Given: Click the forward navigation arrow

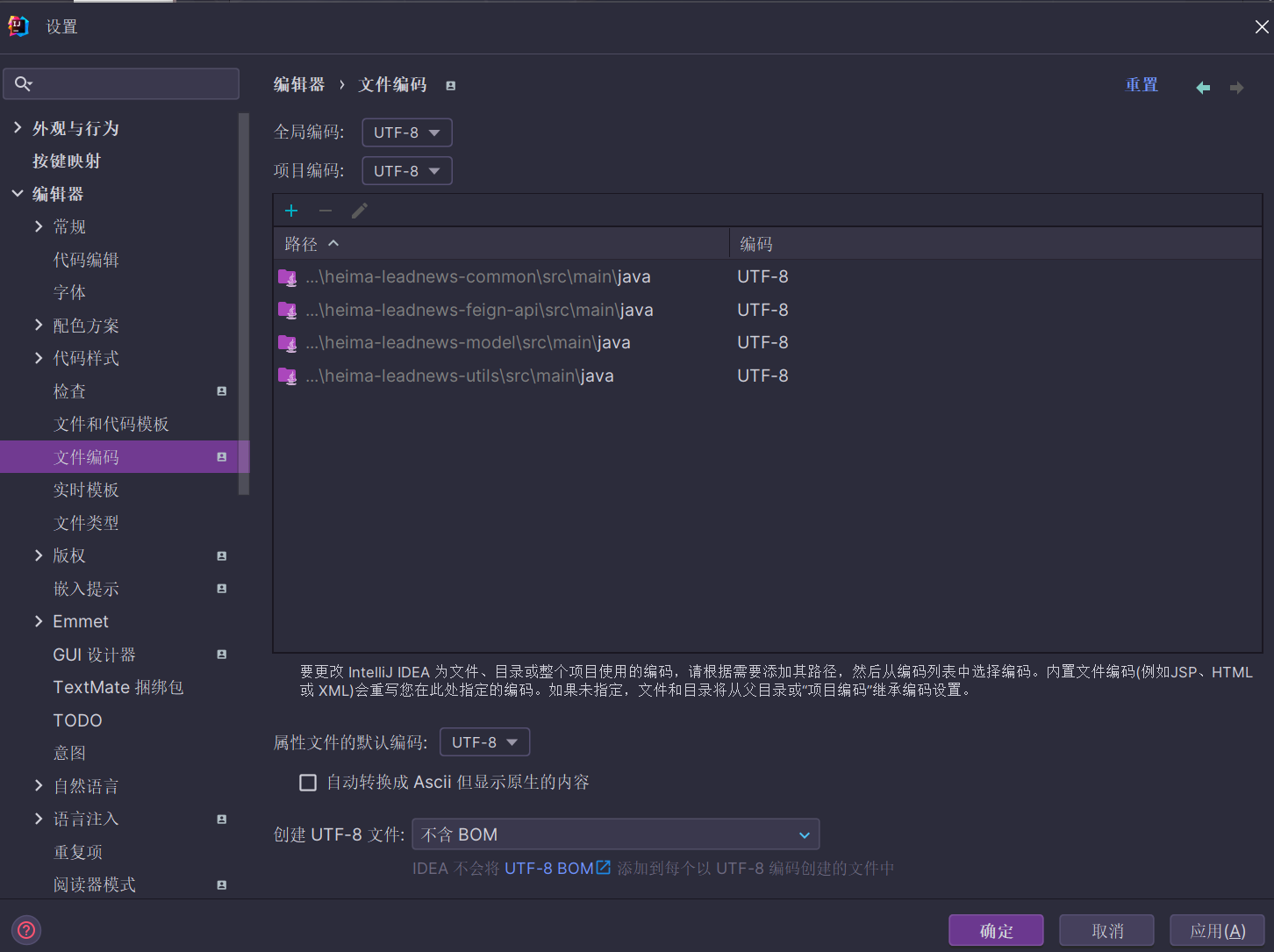Looking at the screenshot, I should click(1236, 88).
